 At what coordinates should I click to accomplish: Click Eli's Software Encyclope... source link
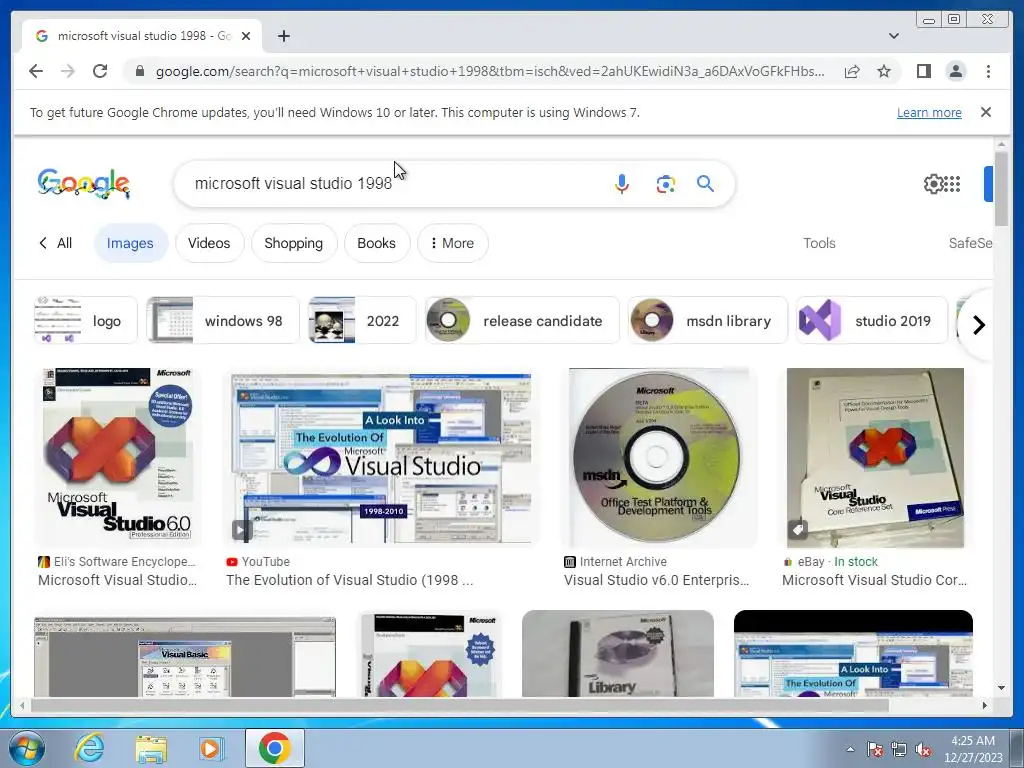118,562
